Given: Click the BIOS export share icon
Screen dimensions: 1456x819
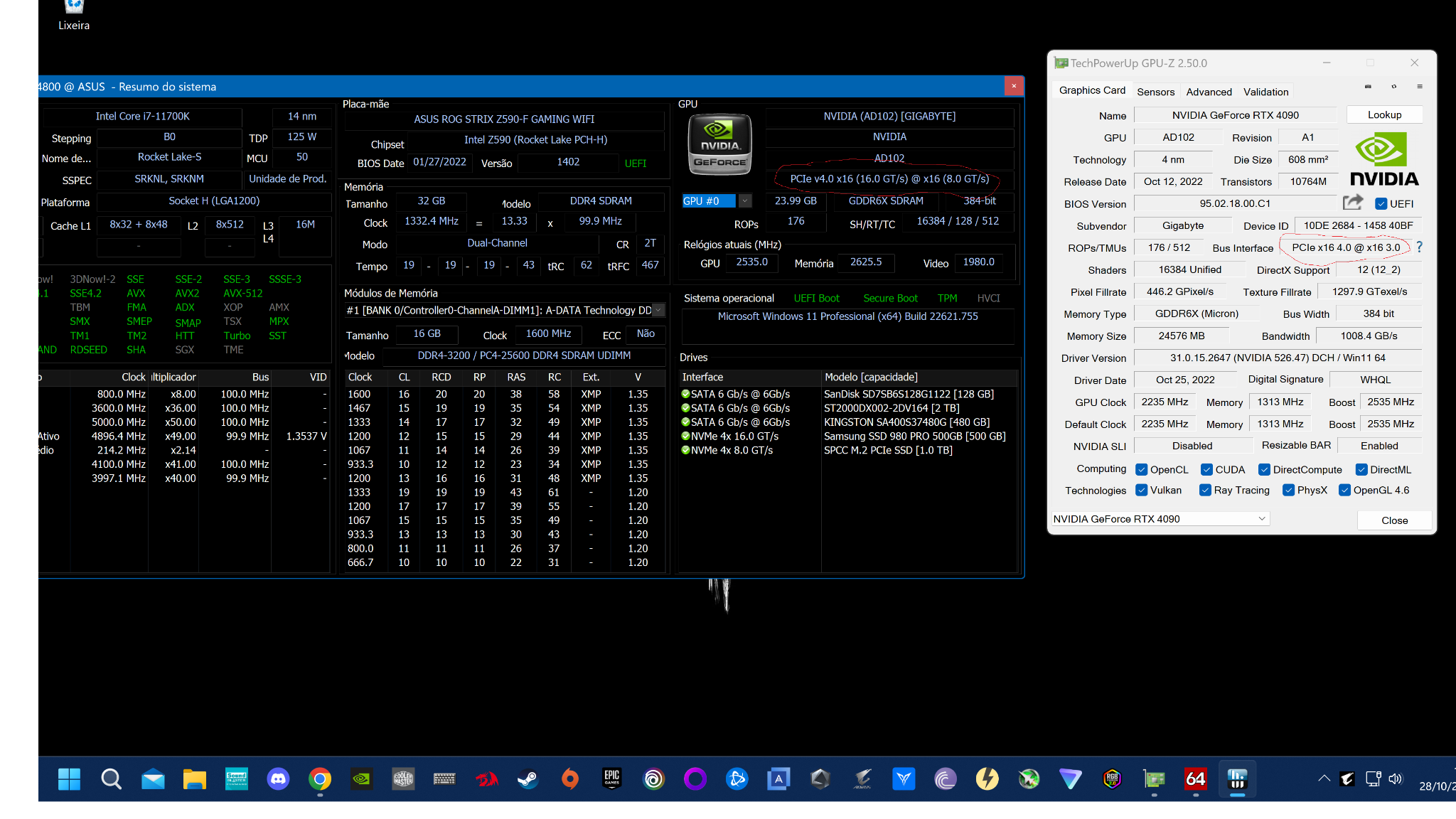Looking at the screenshot, I should pos(1353,203).
